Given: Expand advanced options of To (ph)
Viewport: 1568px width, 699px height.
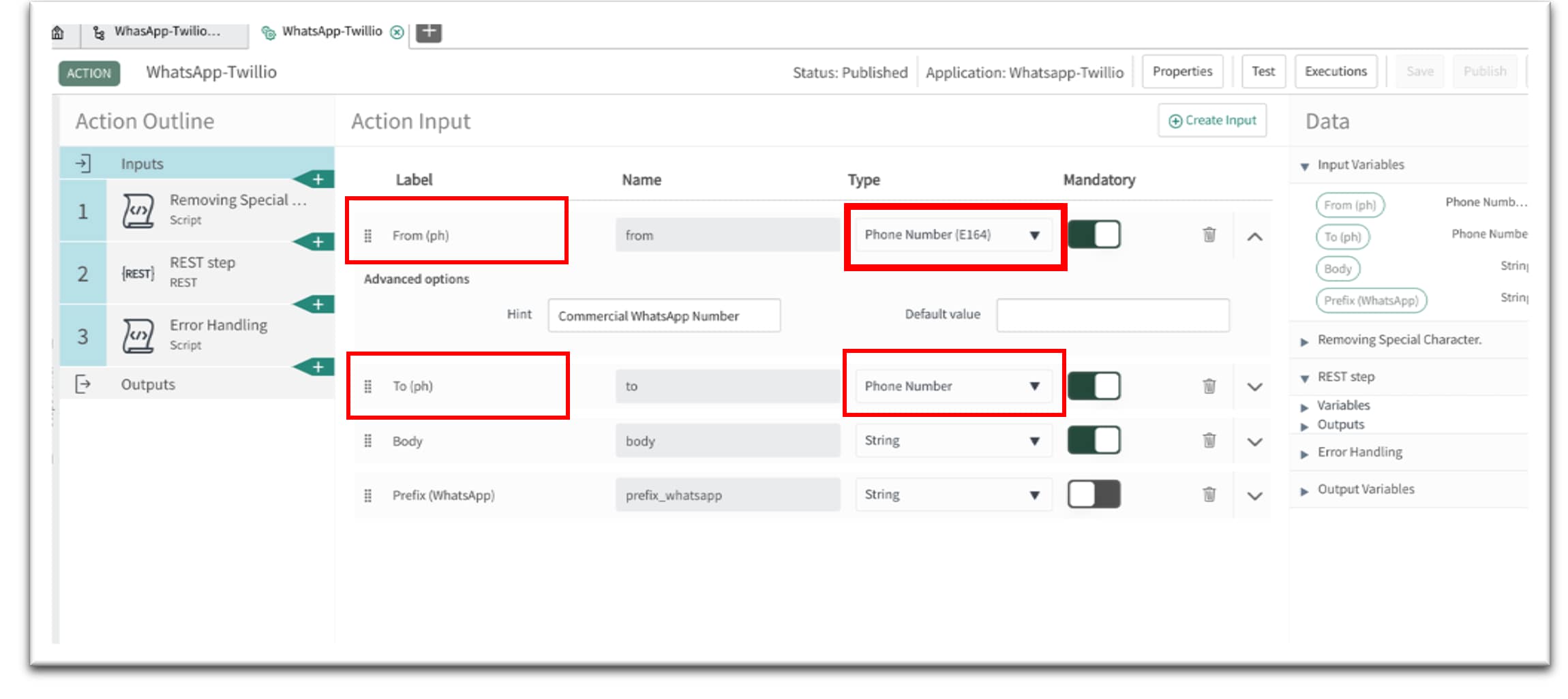Looking at the screenshot, I should click(1254, 387).
